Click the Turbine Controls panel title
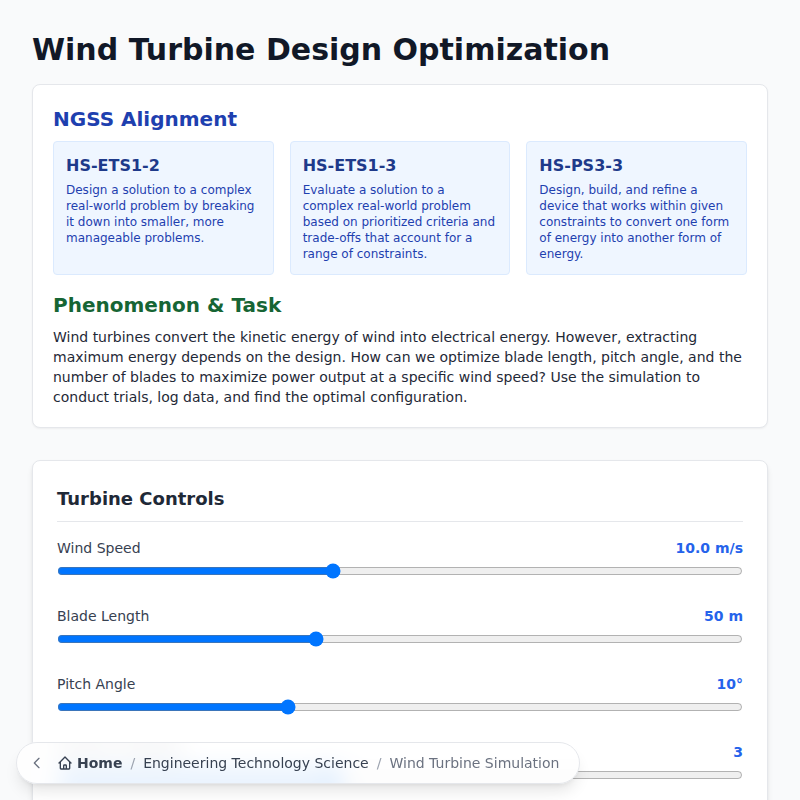The height and width of the screenshot is (800, 800). [140, 498]
